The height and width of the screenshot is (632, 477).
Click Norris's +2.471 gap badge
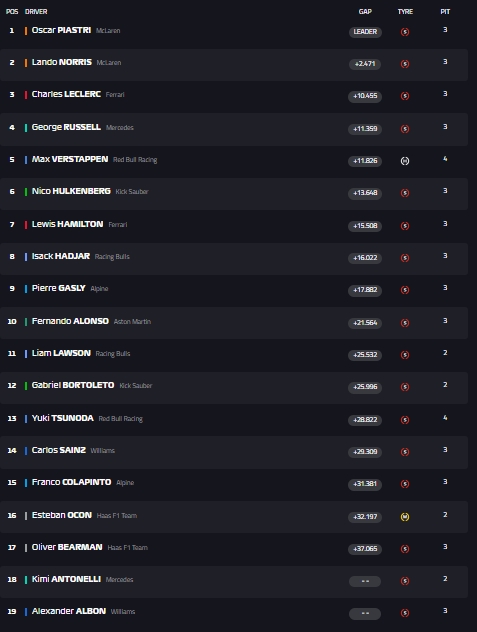(365, 64)
